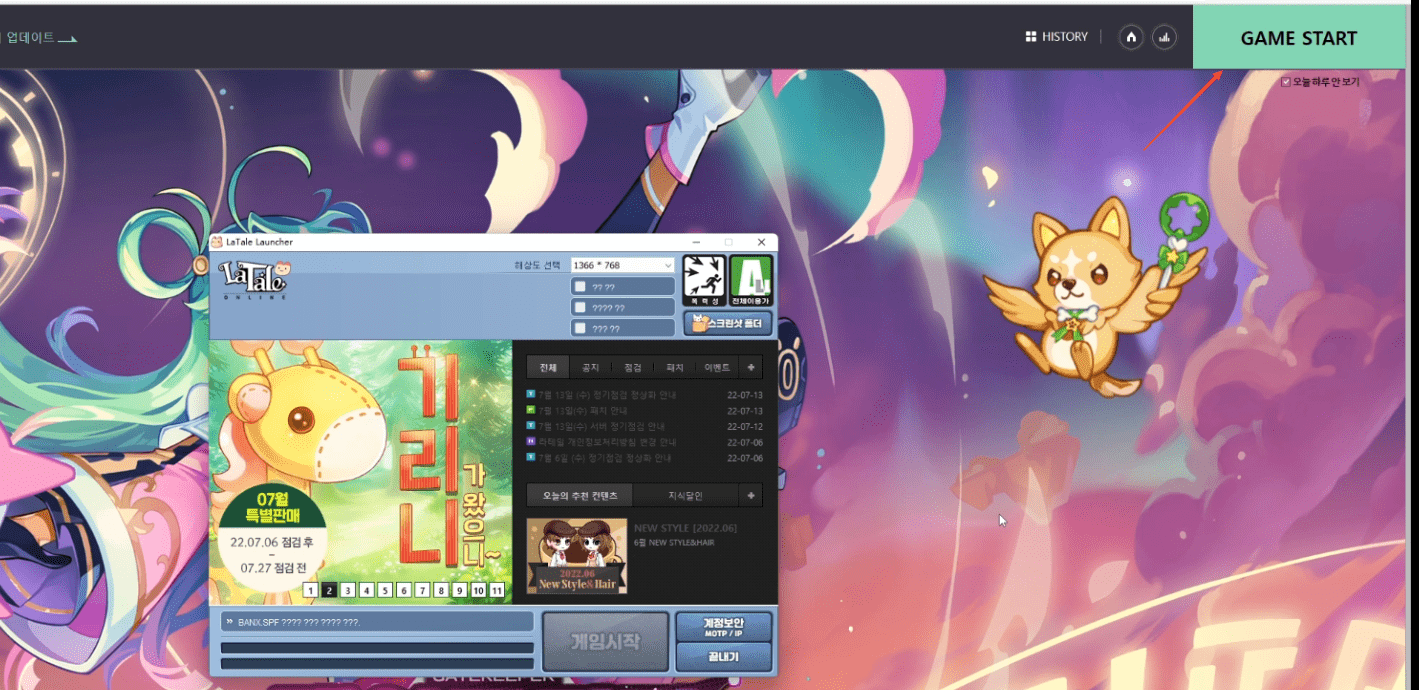Screen dimensions: 1419x690
Task: Switch to the 공지 news tab
Action: pos(590,367)
